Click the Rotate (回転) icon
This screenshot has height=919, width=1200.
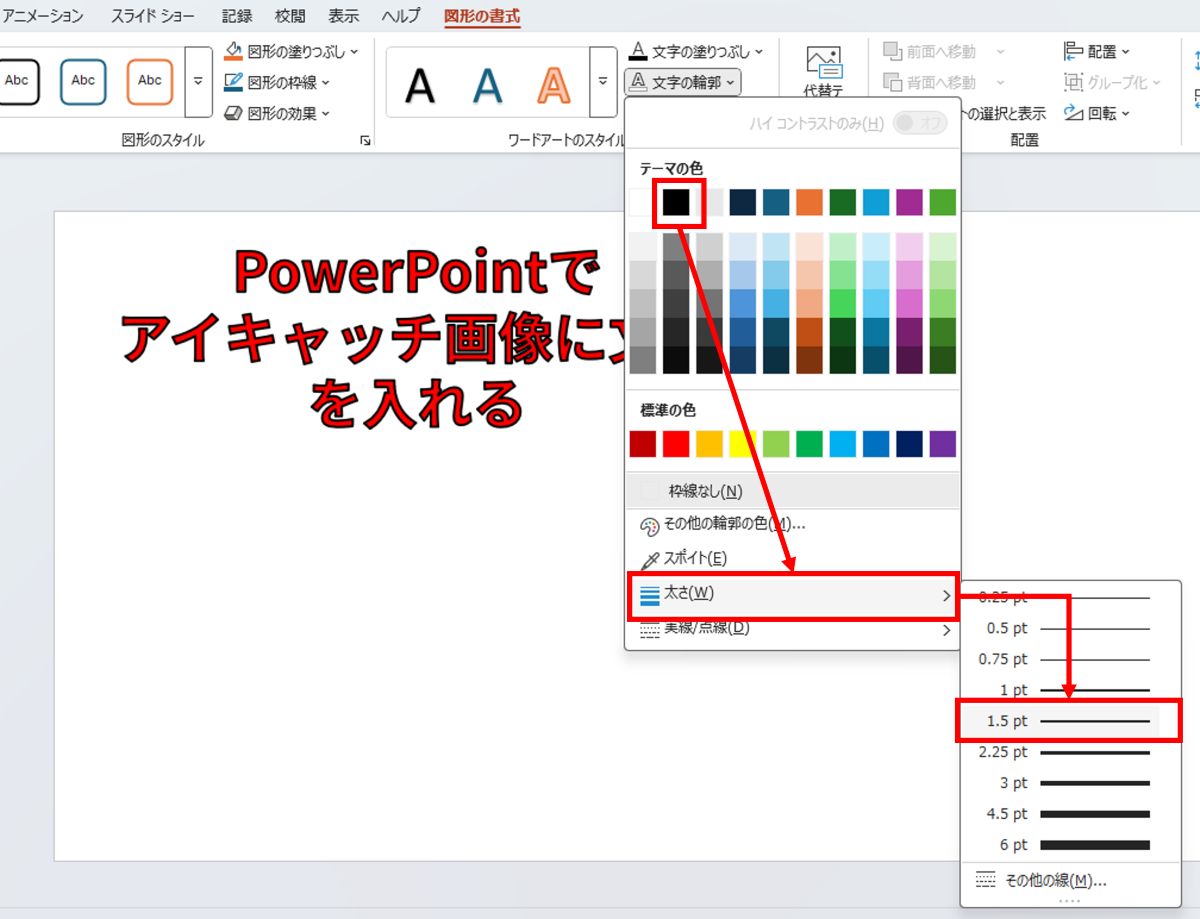coord(1074,113)
